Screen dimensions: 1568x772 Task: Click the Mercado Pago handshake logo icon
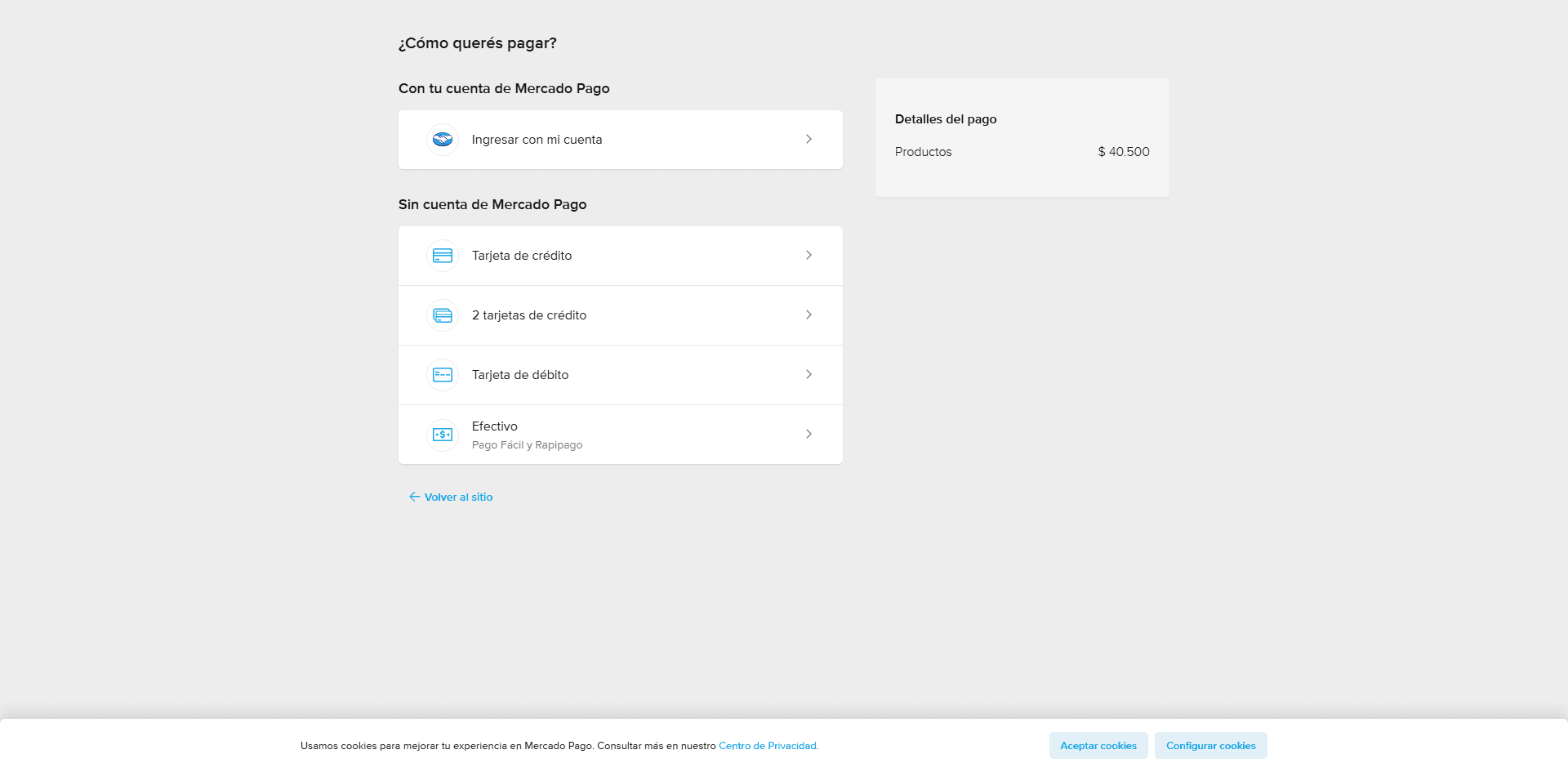[443, 140]
